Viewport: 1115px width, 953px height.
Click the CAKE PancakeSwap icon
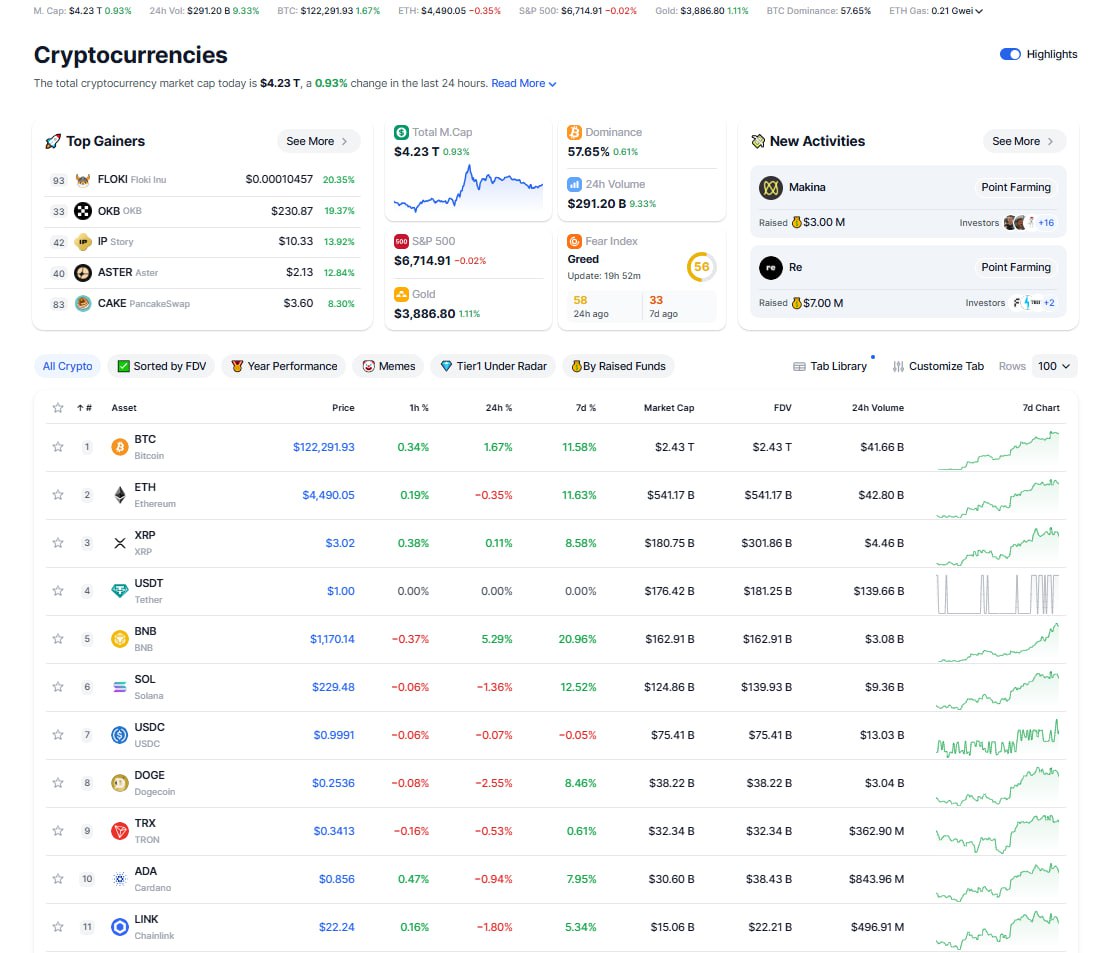coord(83,304)
